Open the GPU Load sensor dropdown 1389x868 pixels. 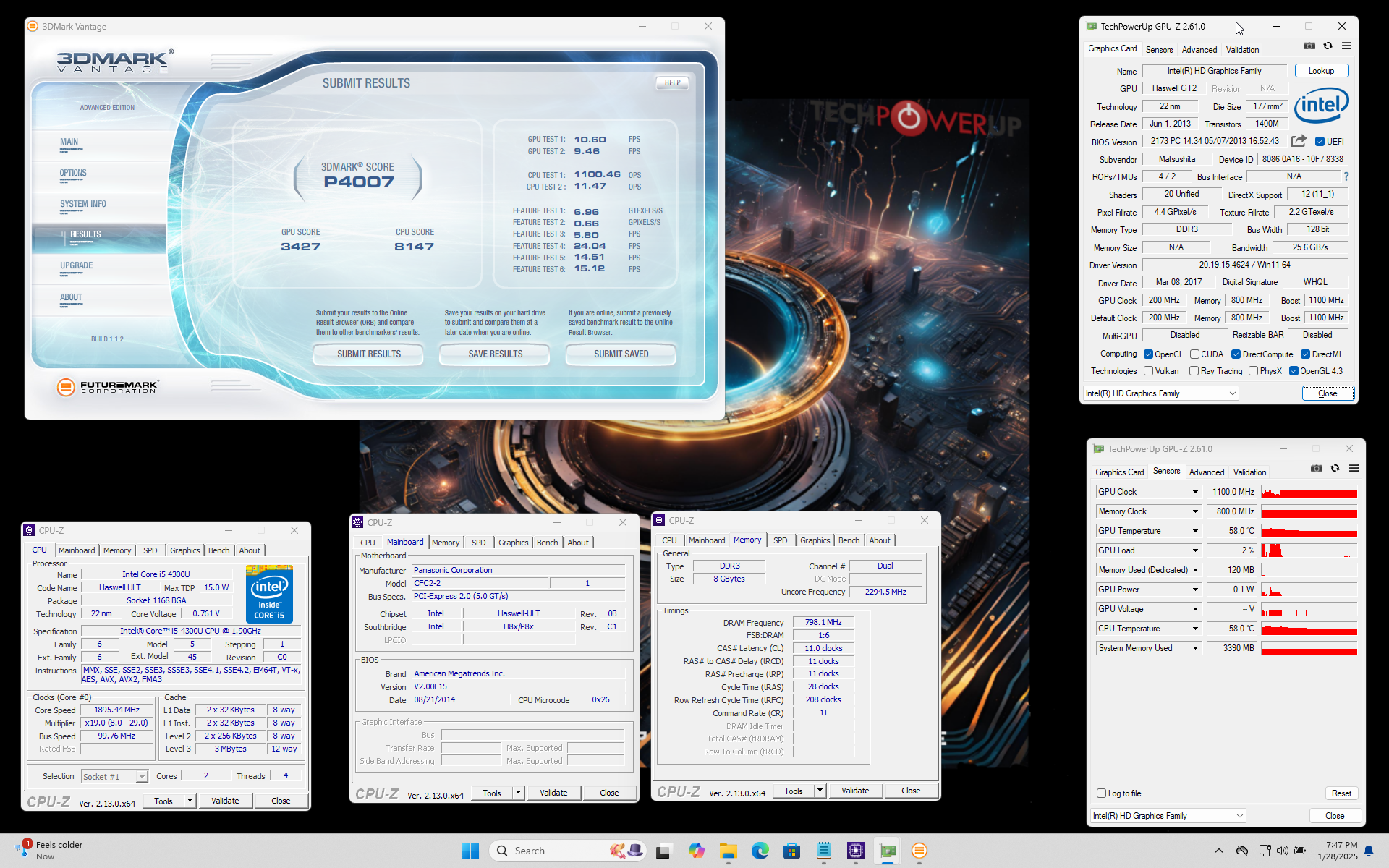tap(1195, 550)
